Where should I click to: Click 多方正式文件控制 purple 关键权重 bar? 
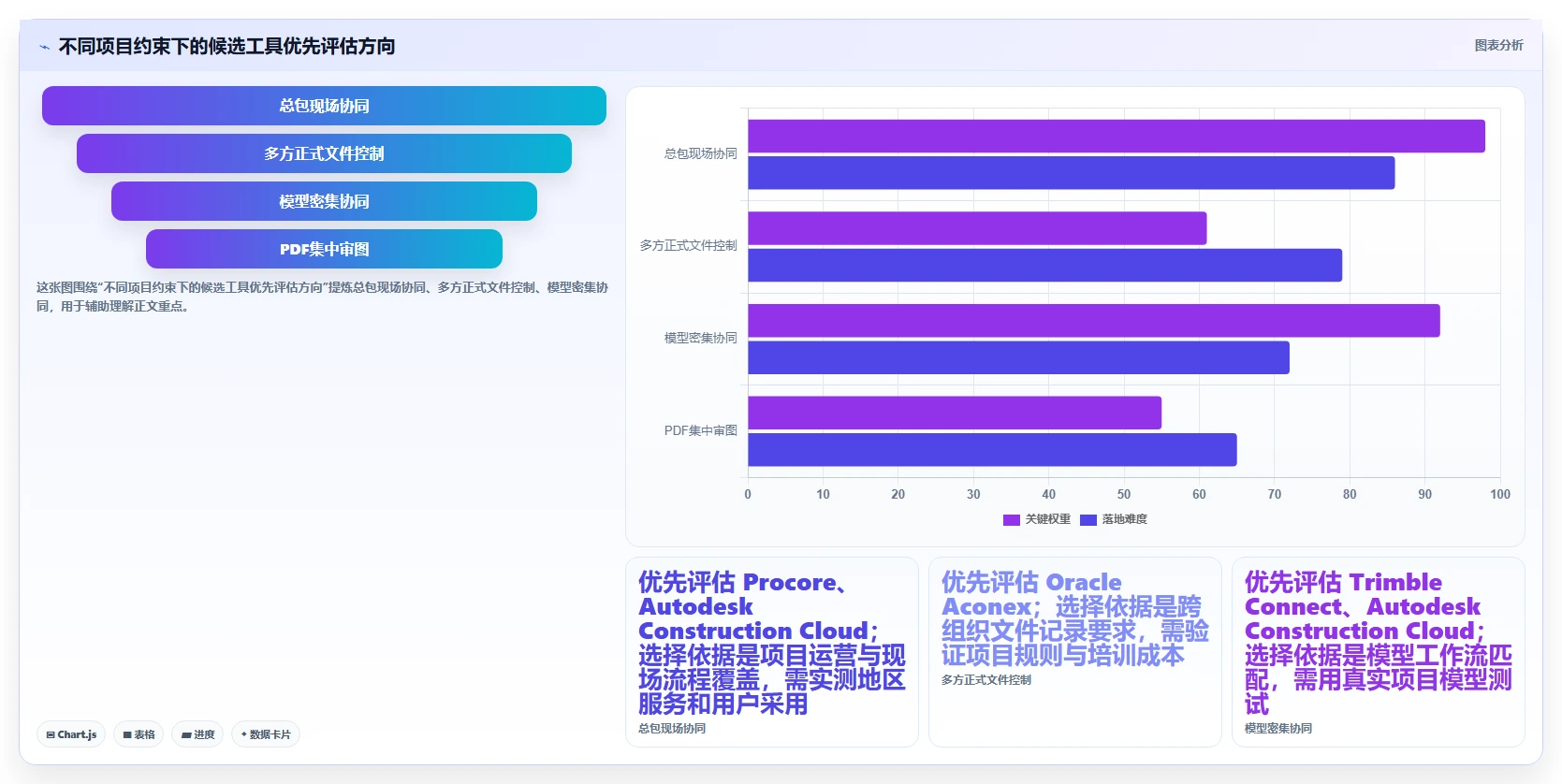pos(977,228)
